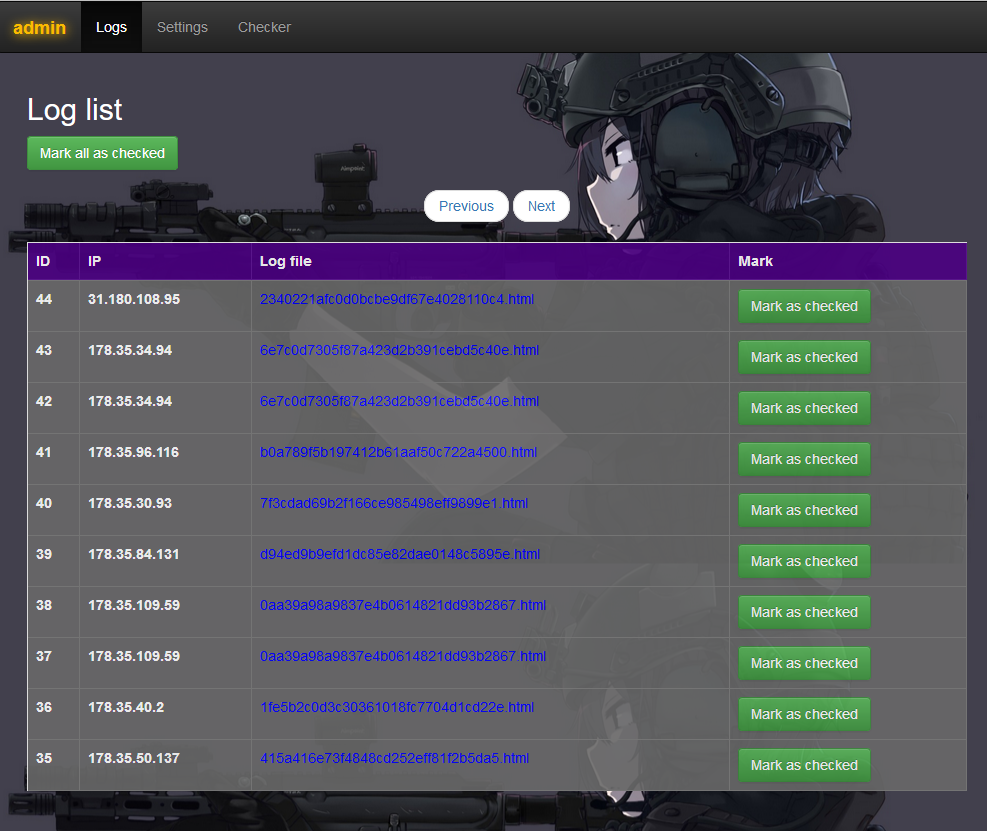Screen dimensions: 987x831
Task: Open log file b0a789f5b197412b61aaf50c722a4500.html
Action: [398, 452]
